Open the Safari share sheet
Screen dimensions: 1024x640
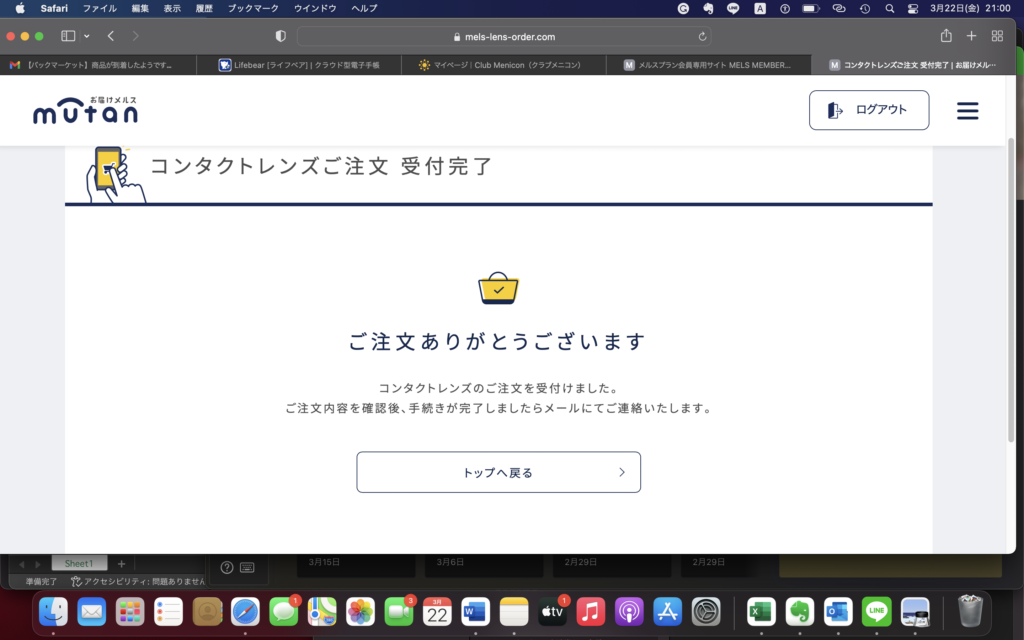944,36
